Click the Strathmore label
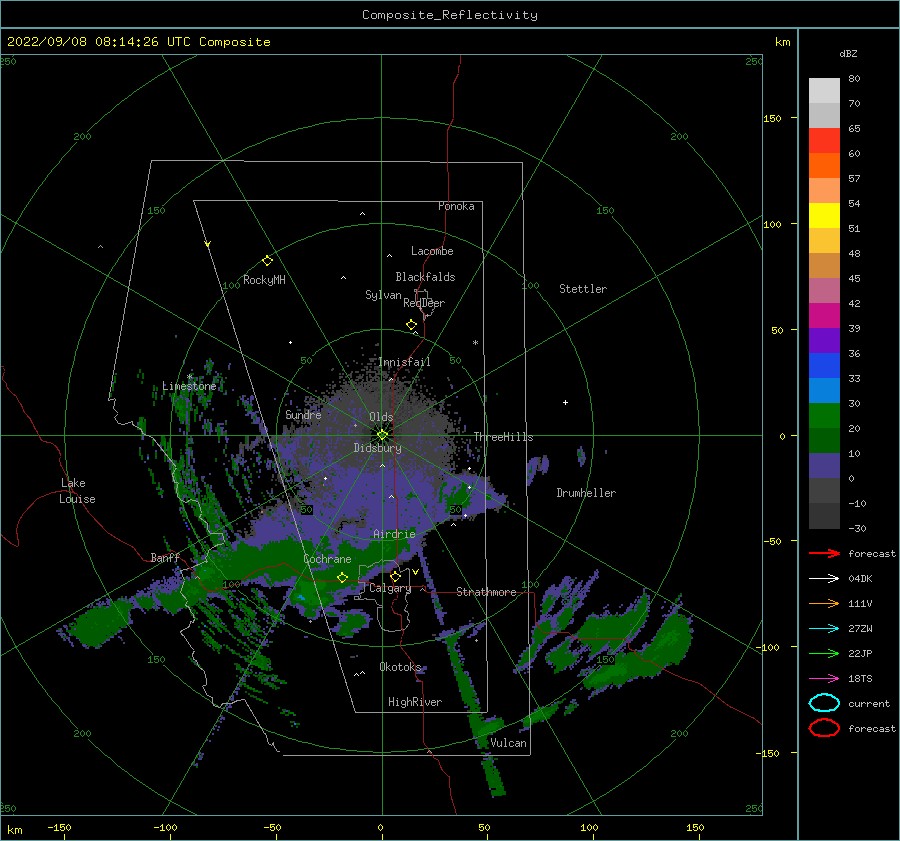The width and height of the screenshot is (900, 841). pyautogui.click(x=486, y=592)
